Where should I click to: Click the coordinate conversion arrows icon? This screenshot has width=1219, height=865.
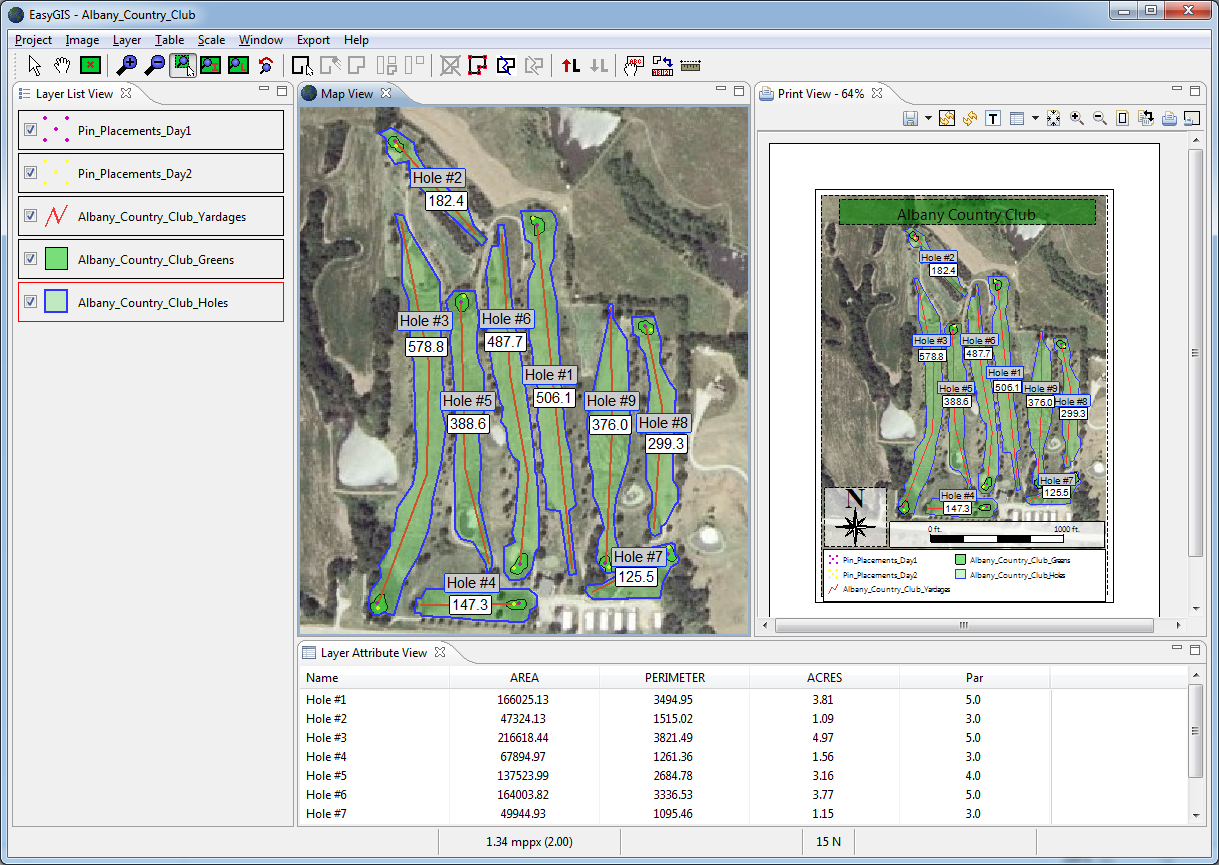click(662, 66)
